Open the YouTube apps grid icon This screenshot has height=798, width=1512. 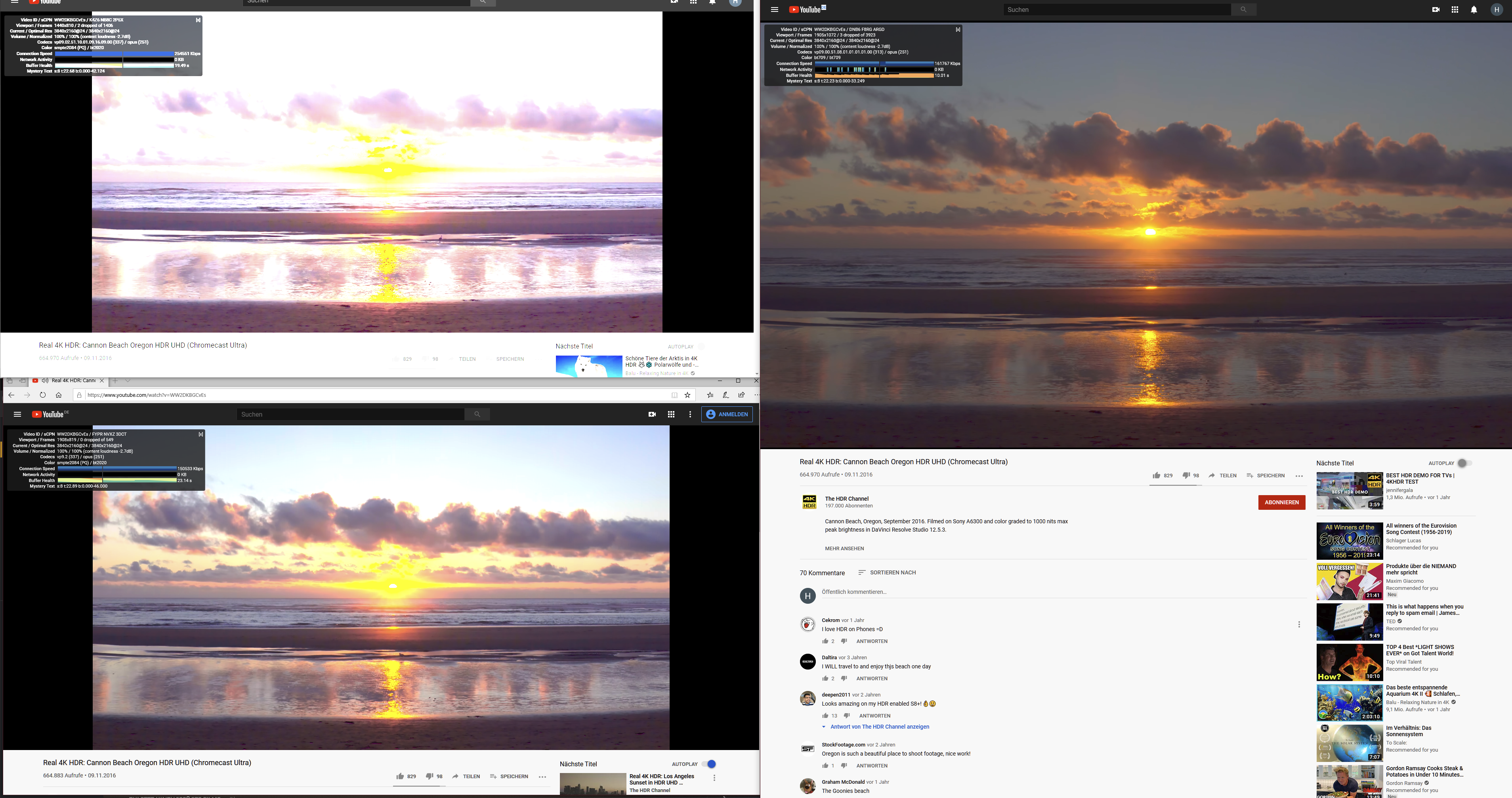coord(1455,10)
